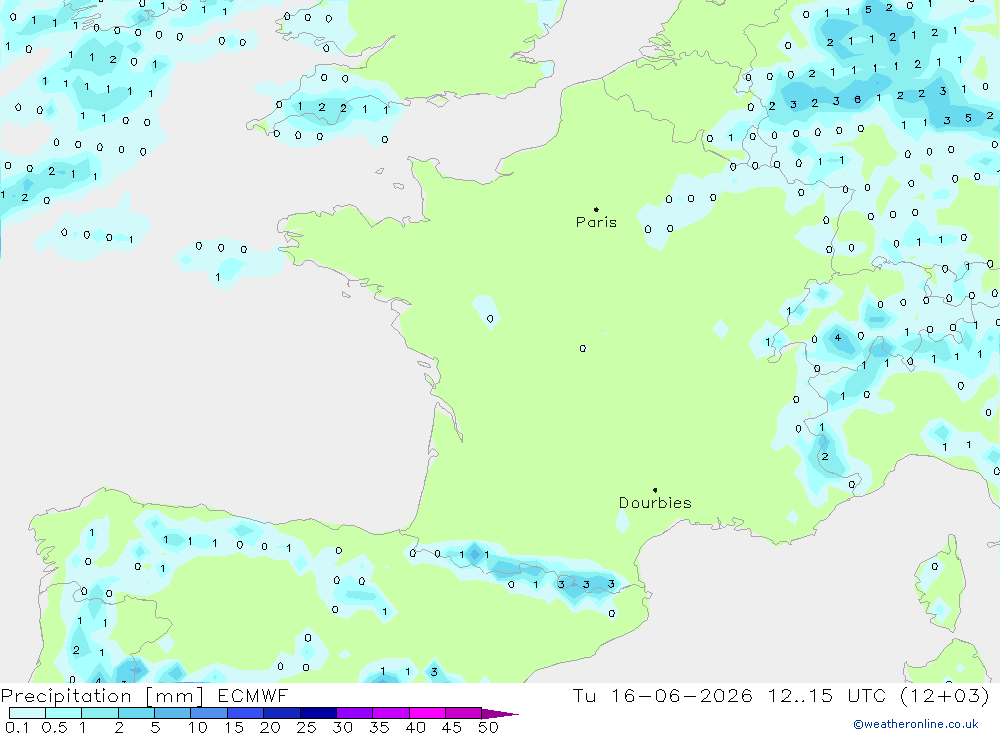Click the 4 mm value over Switzerland
Image resolution: width=1000 pixels, height=733 pixels.
[837, 338]
